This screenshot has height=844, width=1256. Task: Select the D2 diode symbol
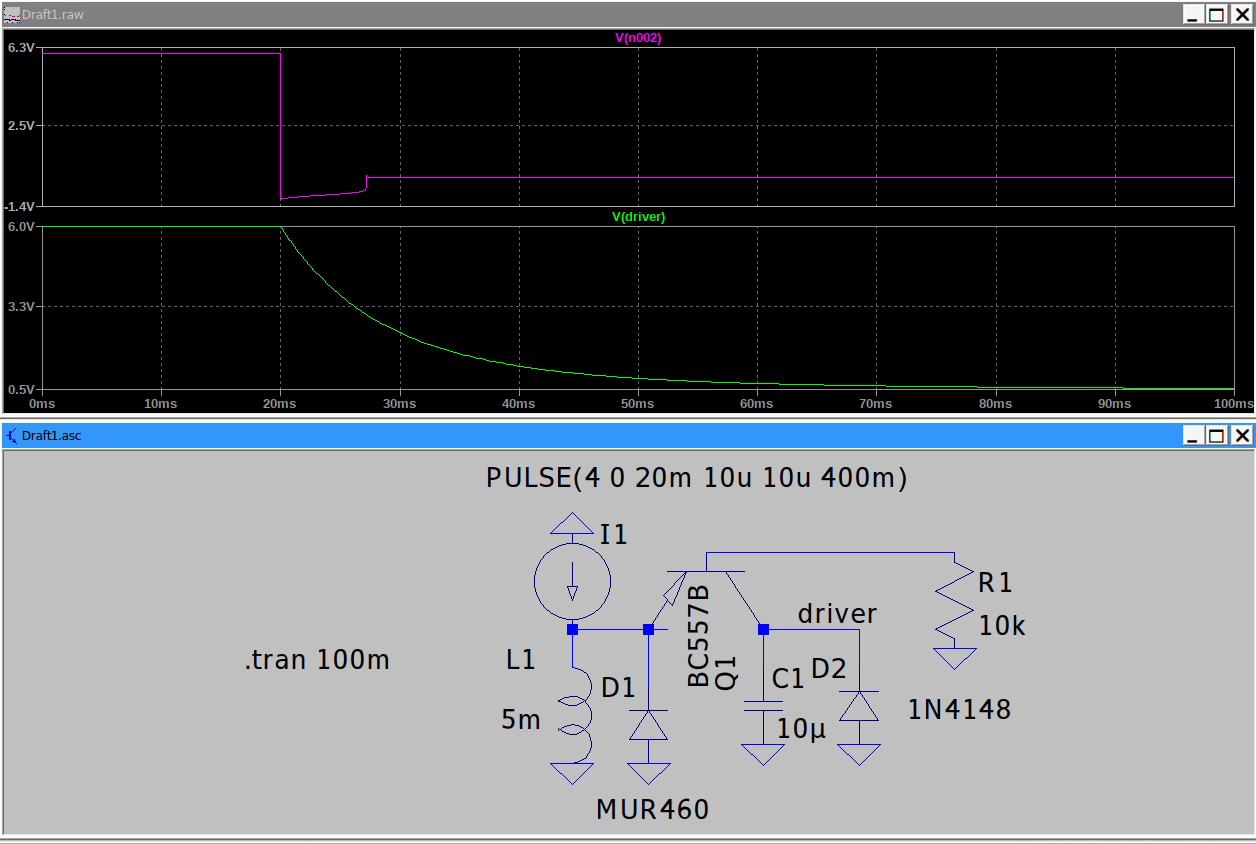859,706
